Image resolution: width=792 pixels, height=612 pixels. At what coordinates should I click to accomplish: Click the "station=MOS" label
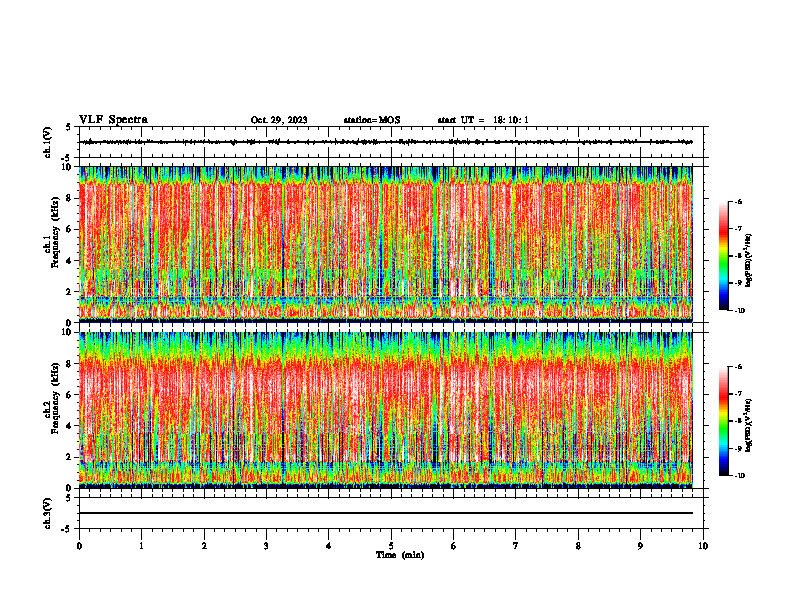click(372, 120)
